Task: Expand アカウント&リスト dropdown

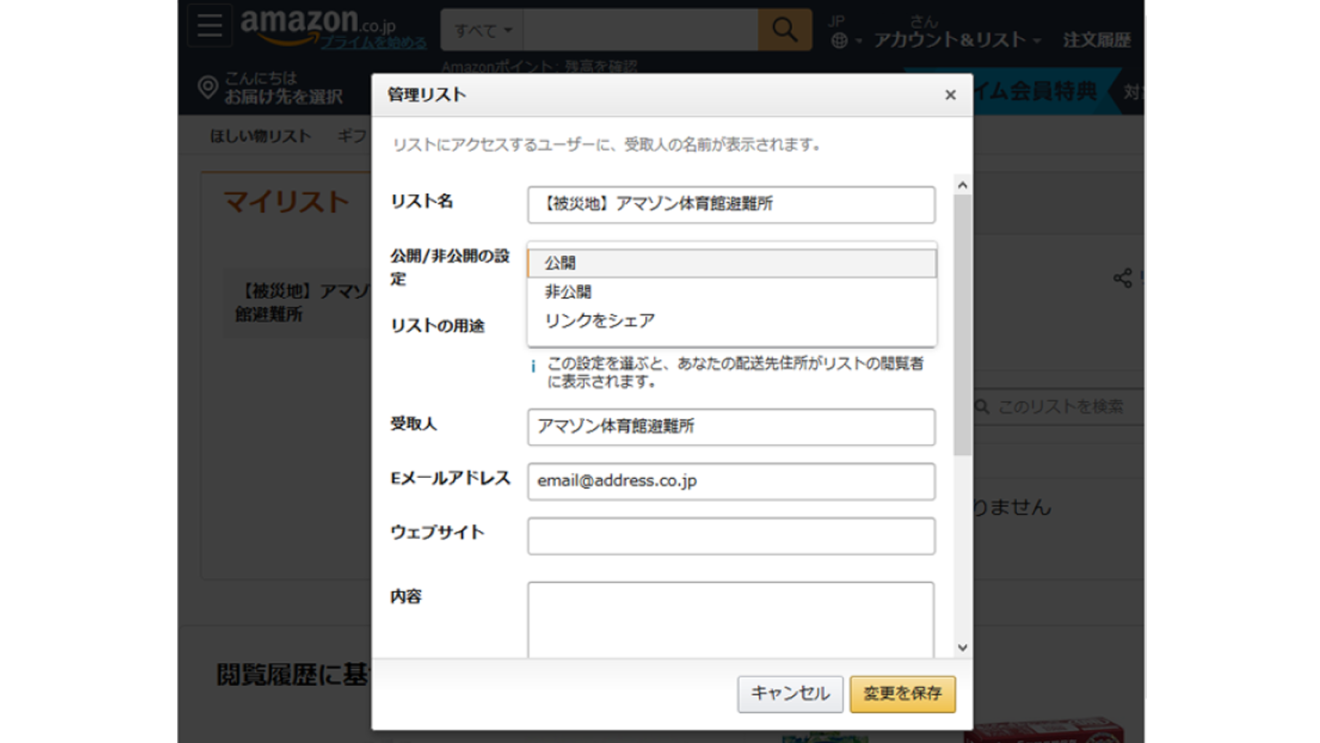Action: coord(957,40)
